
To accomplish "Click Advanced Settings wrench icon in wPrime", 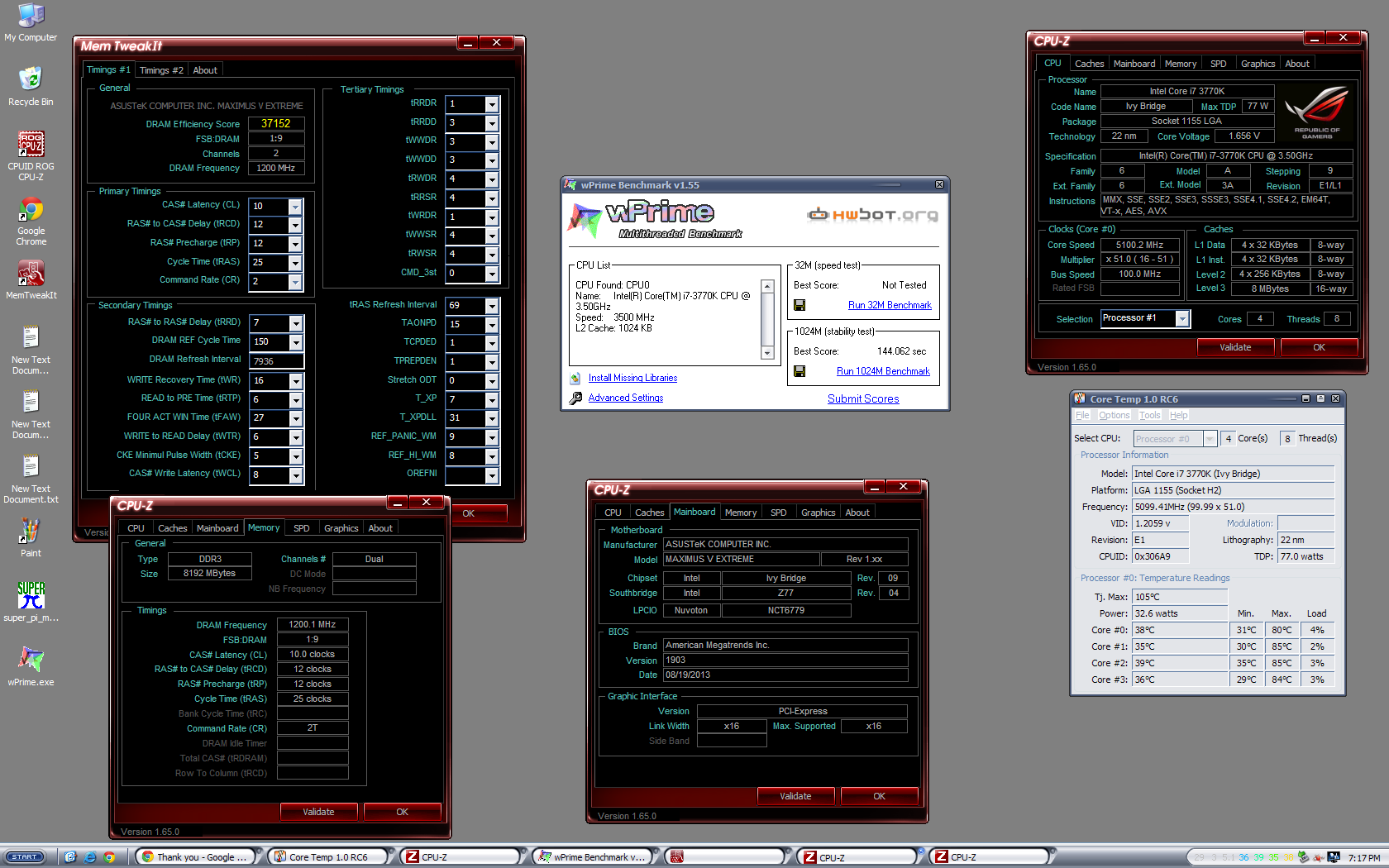I will (x=575, y=398).
